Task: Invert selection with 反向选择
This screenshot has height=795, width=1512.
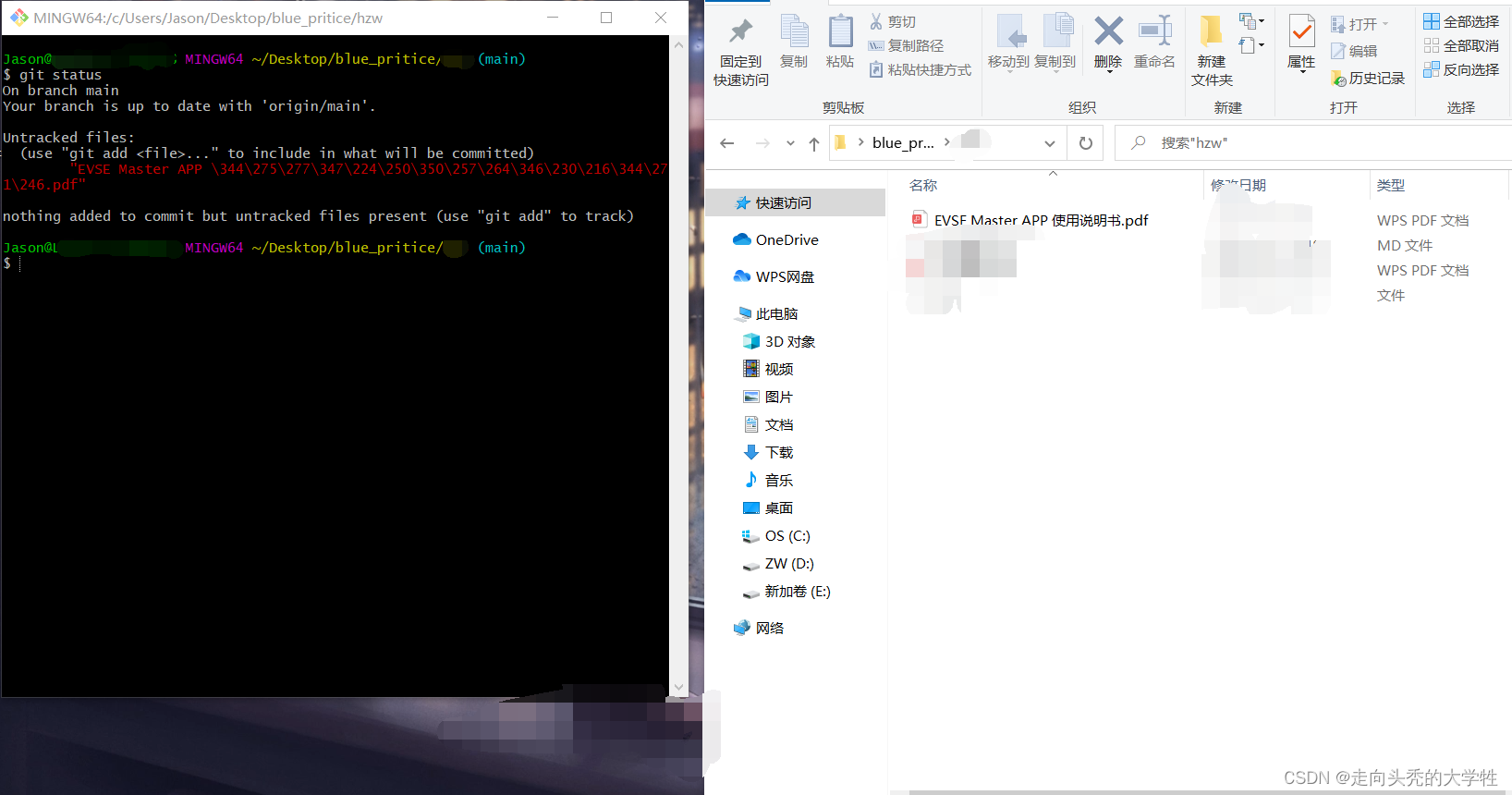Action: coord(1461,69)
